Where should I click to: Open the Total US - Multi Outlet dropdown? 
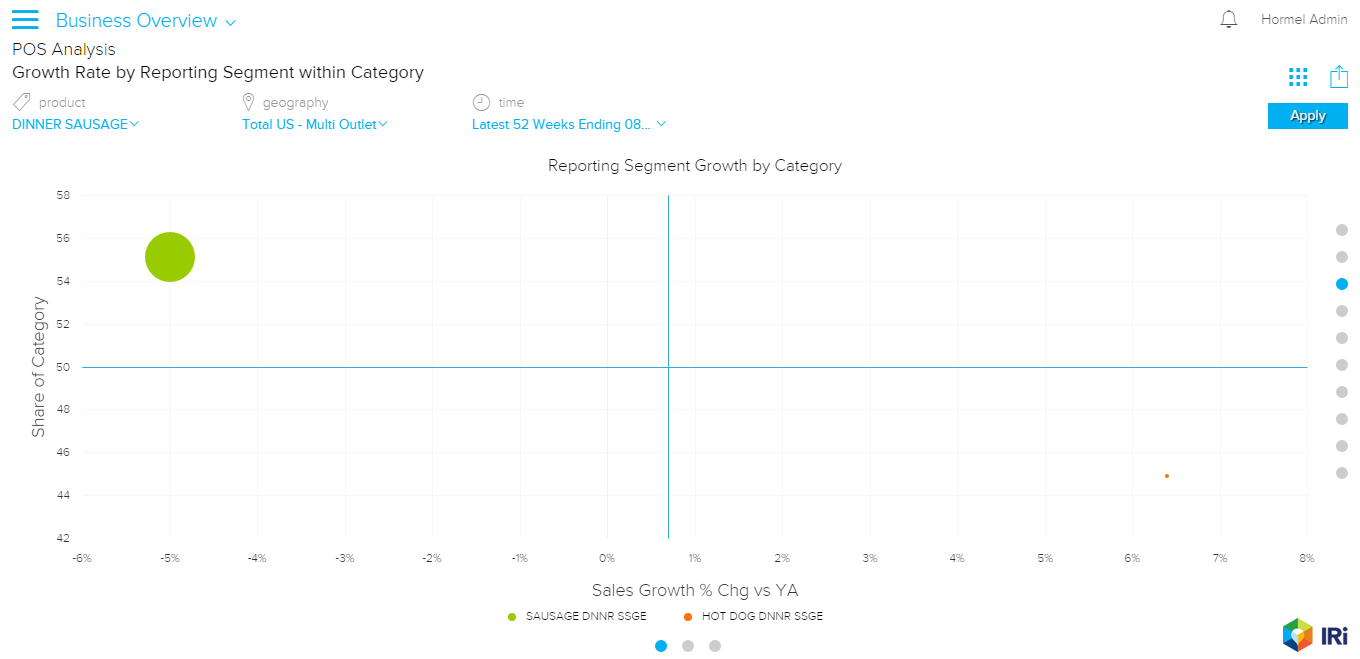coord(314,125)
